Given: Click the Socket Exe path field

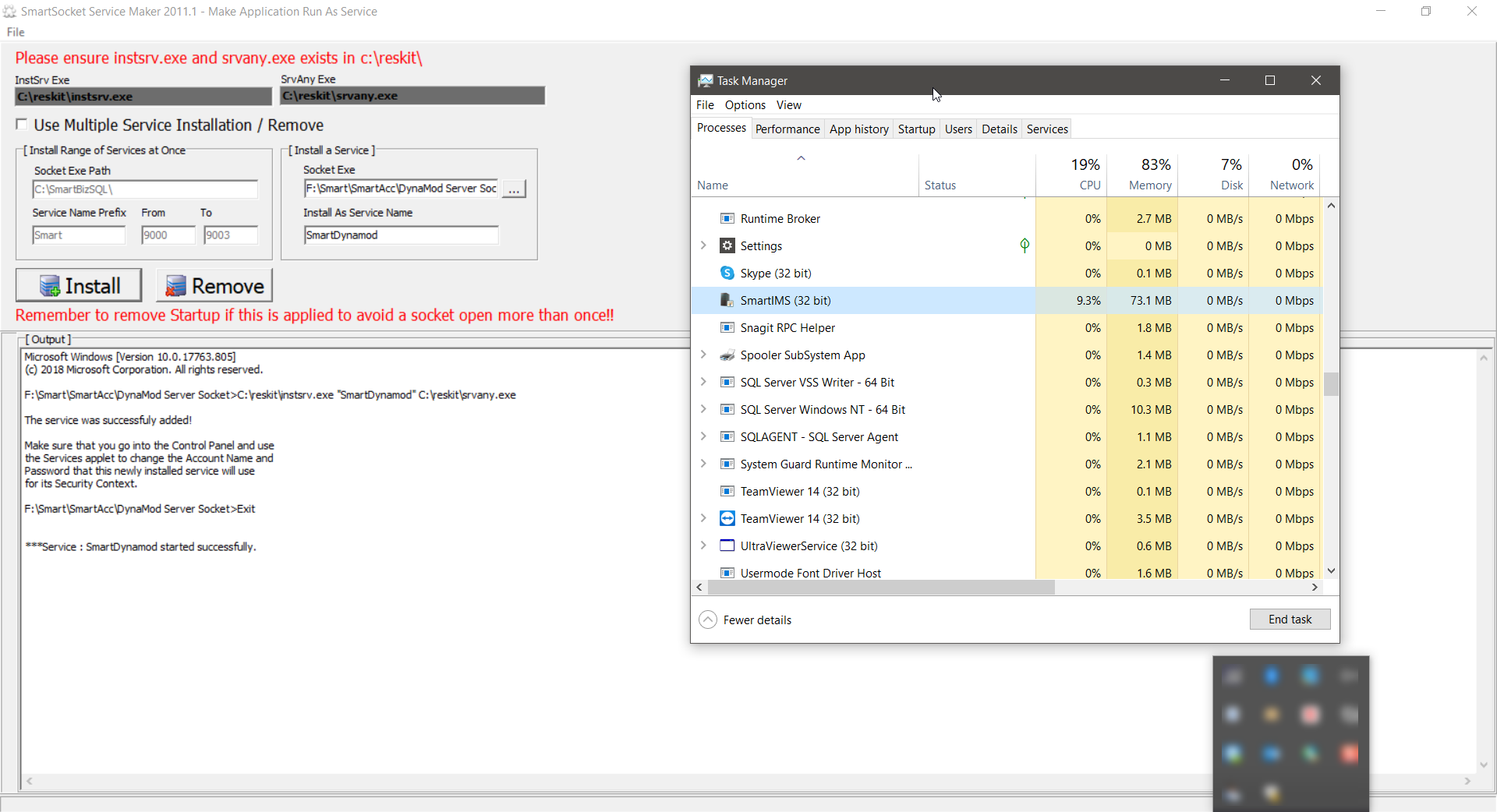Looking at the screenshot, I should coord(401,189).
